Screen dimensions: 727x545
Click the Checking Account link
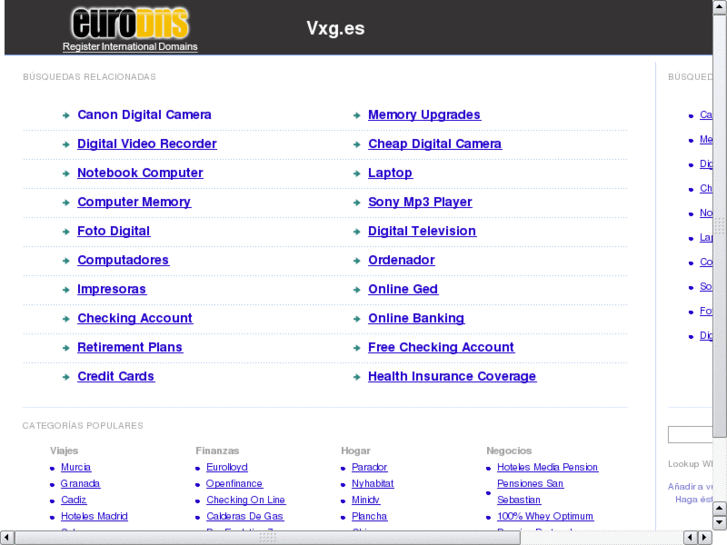[x=135, y=318]
